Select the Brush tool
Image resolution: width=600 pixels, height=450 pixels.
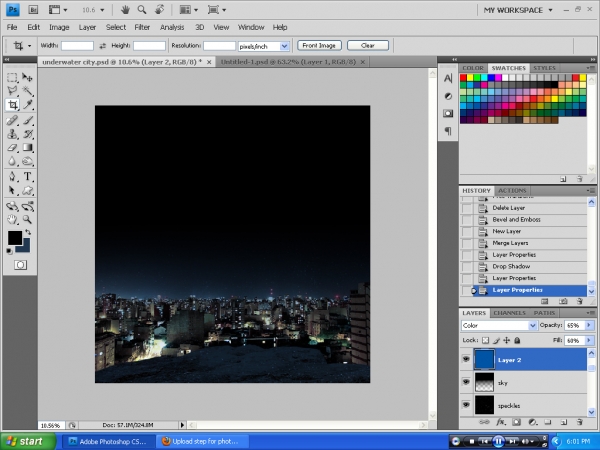coord(27,121)
